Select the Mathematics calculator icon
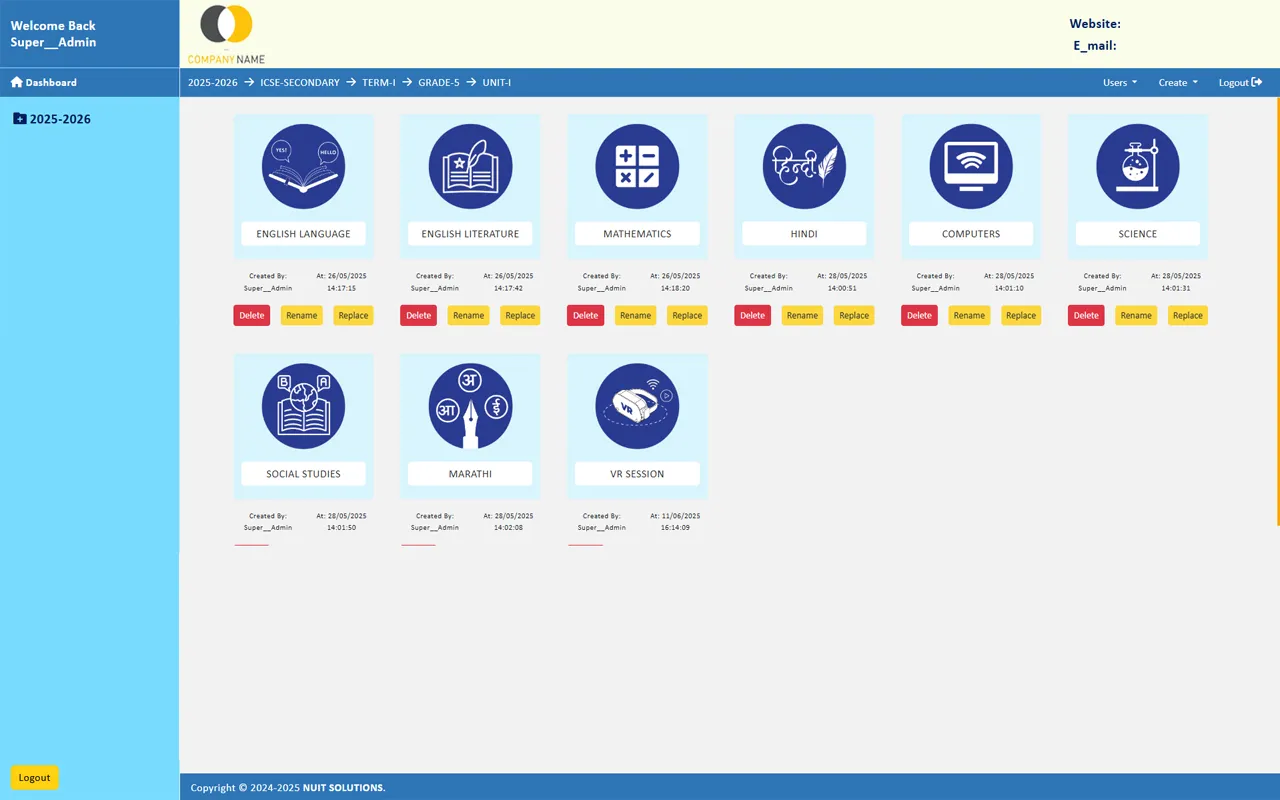 637,166
